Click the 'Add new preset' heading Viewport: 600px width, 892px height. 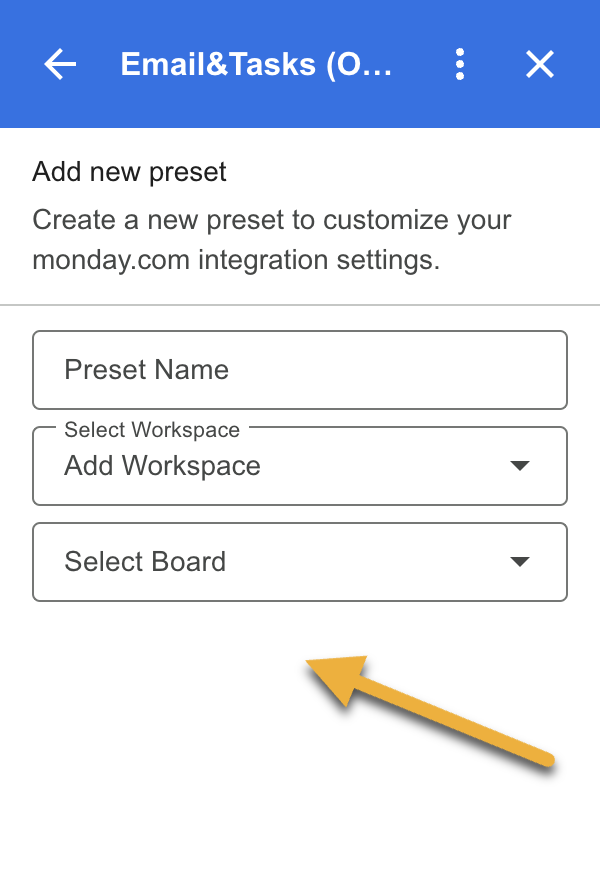point(130,172)
